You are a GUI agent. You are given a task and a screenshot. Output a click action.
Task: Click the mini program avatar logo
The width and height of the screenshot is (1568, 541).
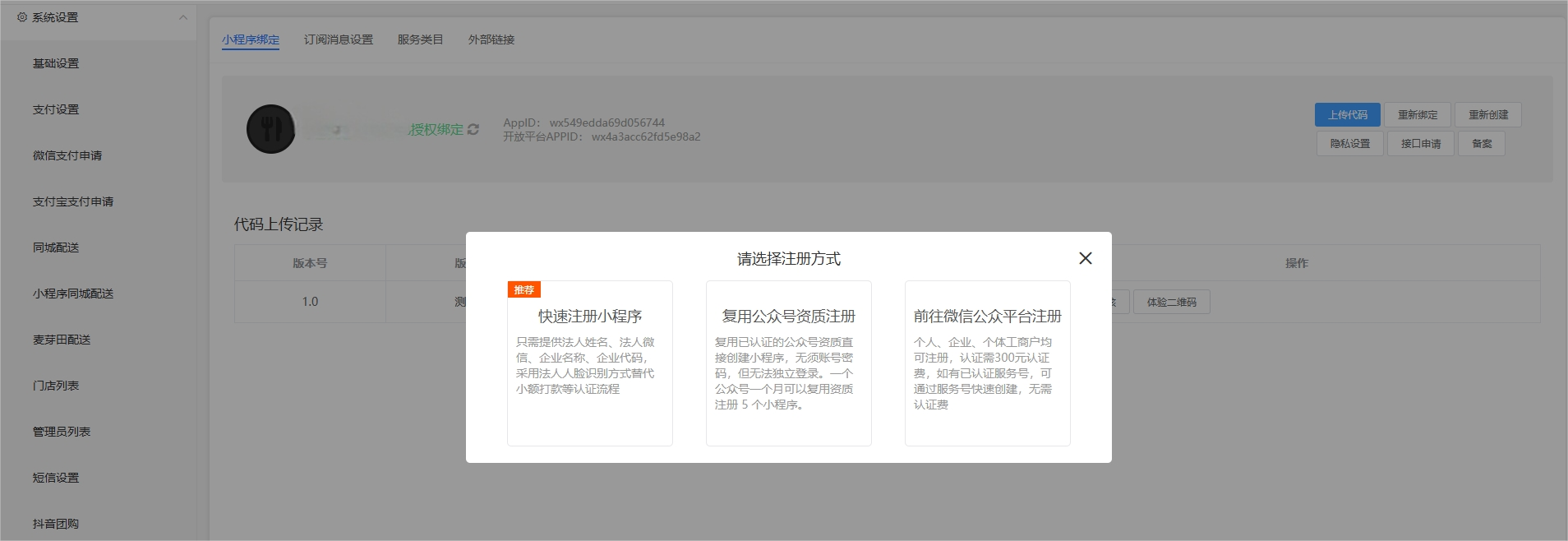click(x=270, y=129)
